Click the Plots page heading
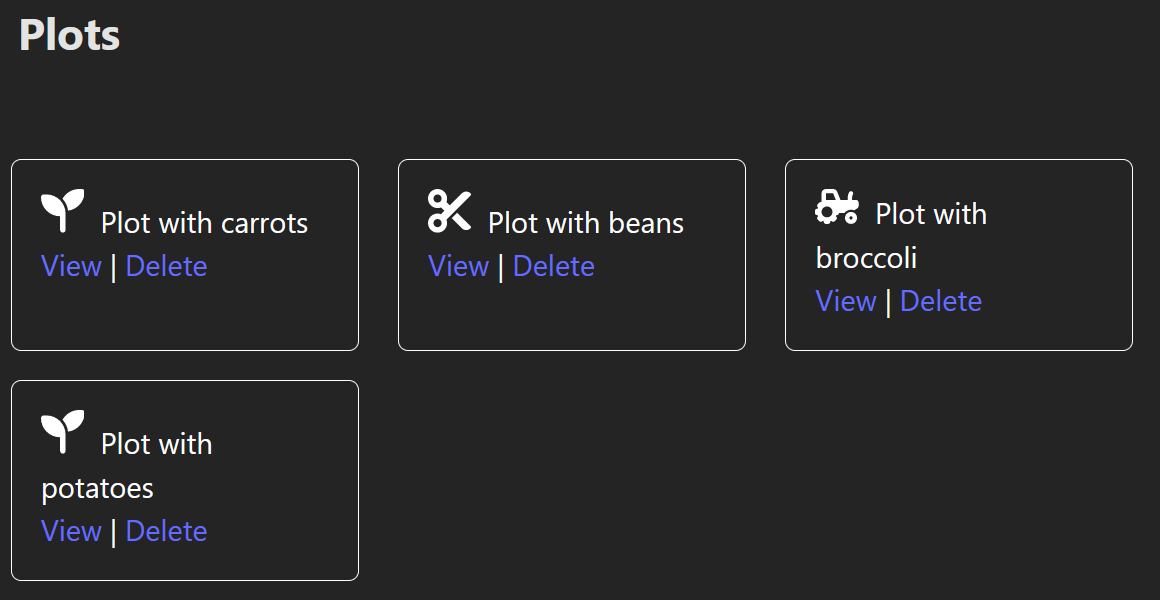The width and height of the screenshot is (1160, 600). point(69,35)
